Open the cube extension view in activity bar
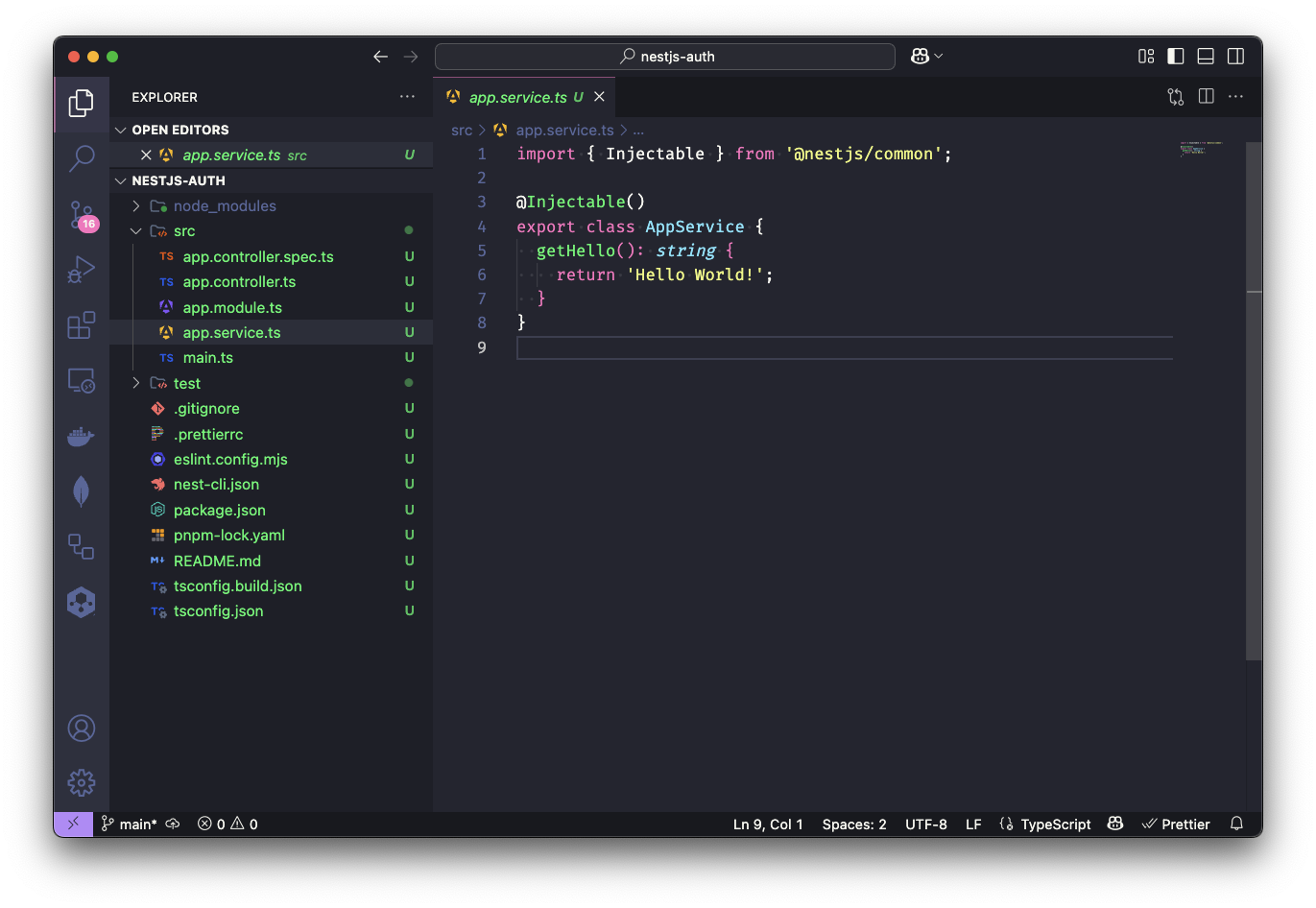Screen dimensions: 1316x908 point(82,603)
